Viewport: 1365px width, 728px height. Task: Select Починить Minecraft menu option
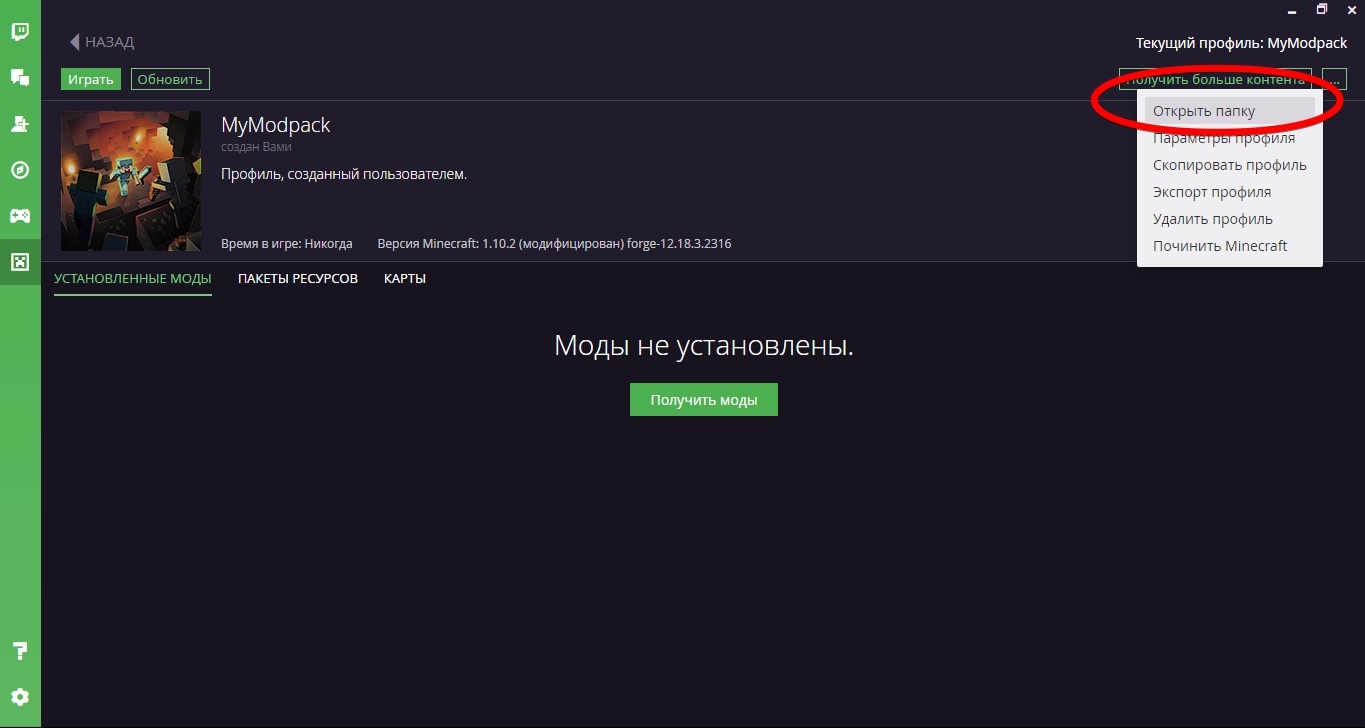pos(1220,245)
